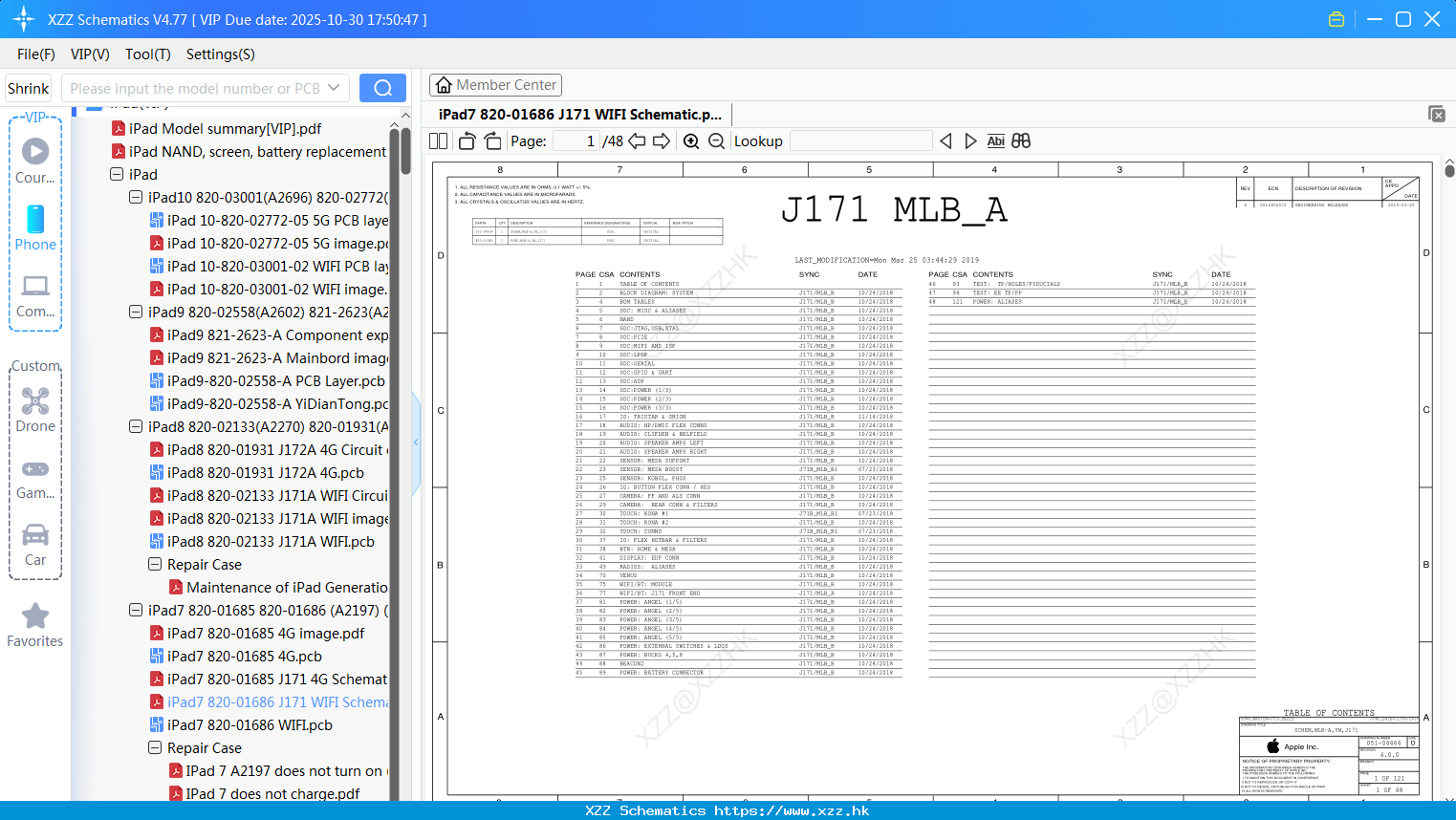Click the page number input field
The width and height of the screenshot is (1456, 820).
pyautogui.click(x=576, y=140)
